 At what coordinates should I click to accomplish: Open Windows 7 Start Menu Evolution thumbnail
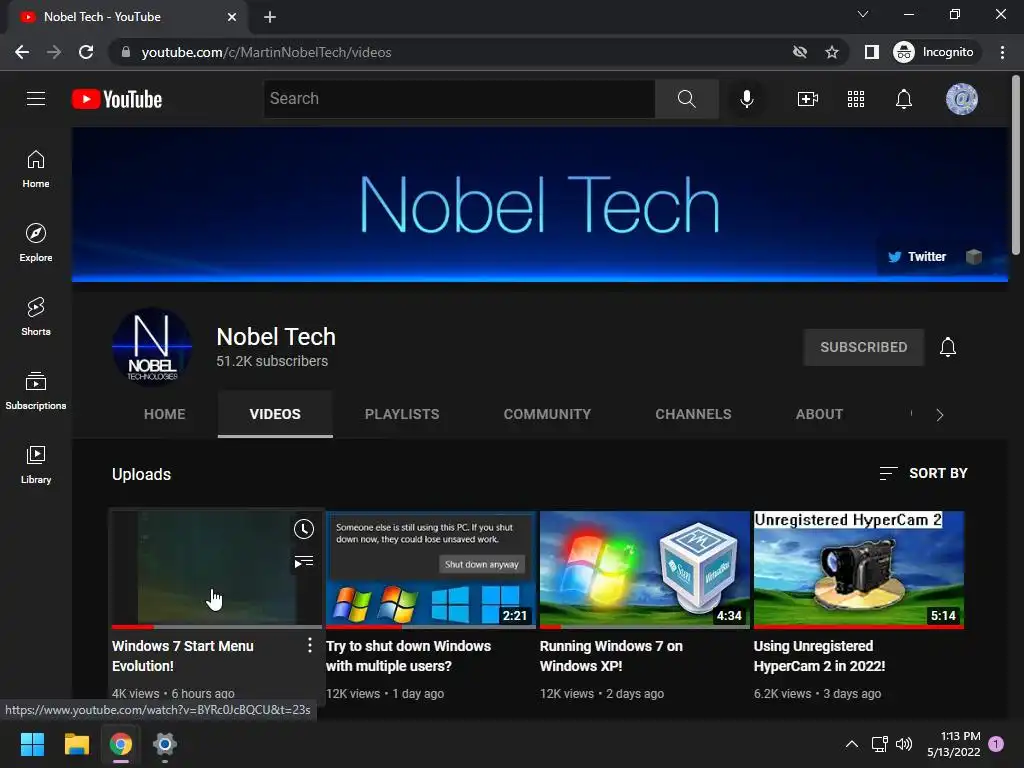[x=217, y=569]
